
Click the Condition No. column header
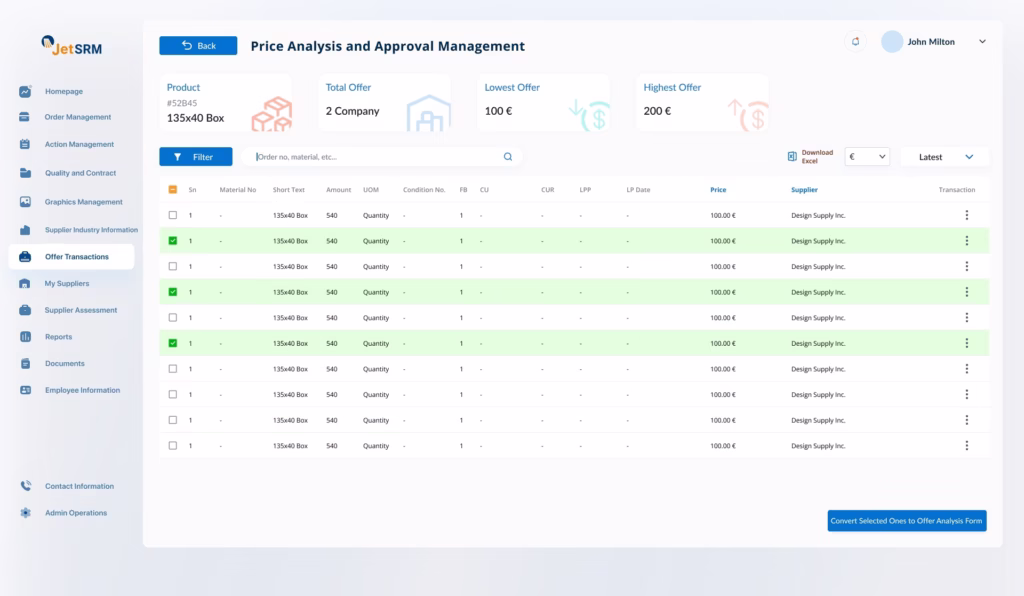[x=424, y=190]
